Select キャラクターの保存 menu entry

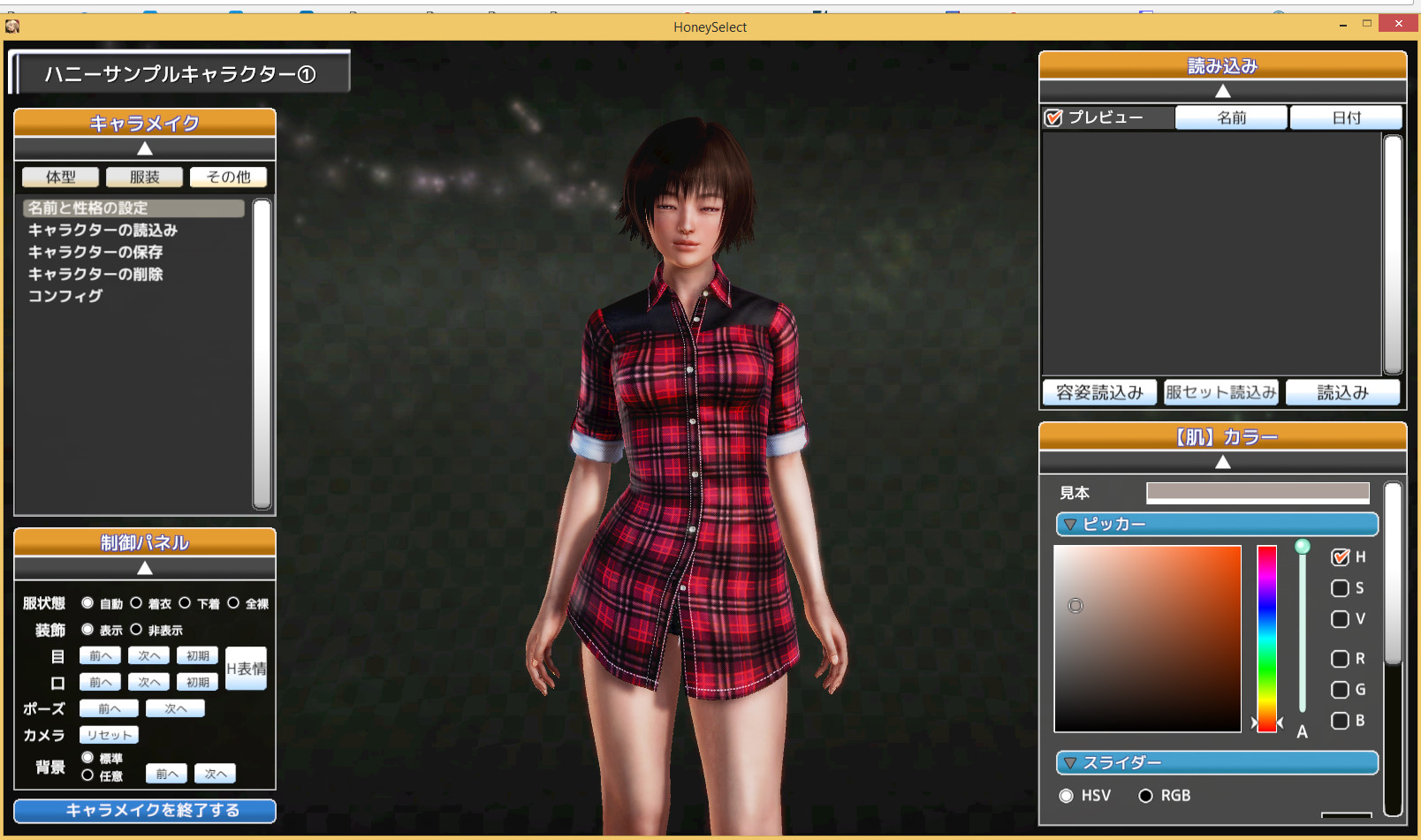(x=95, y=252)
